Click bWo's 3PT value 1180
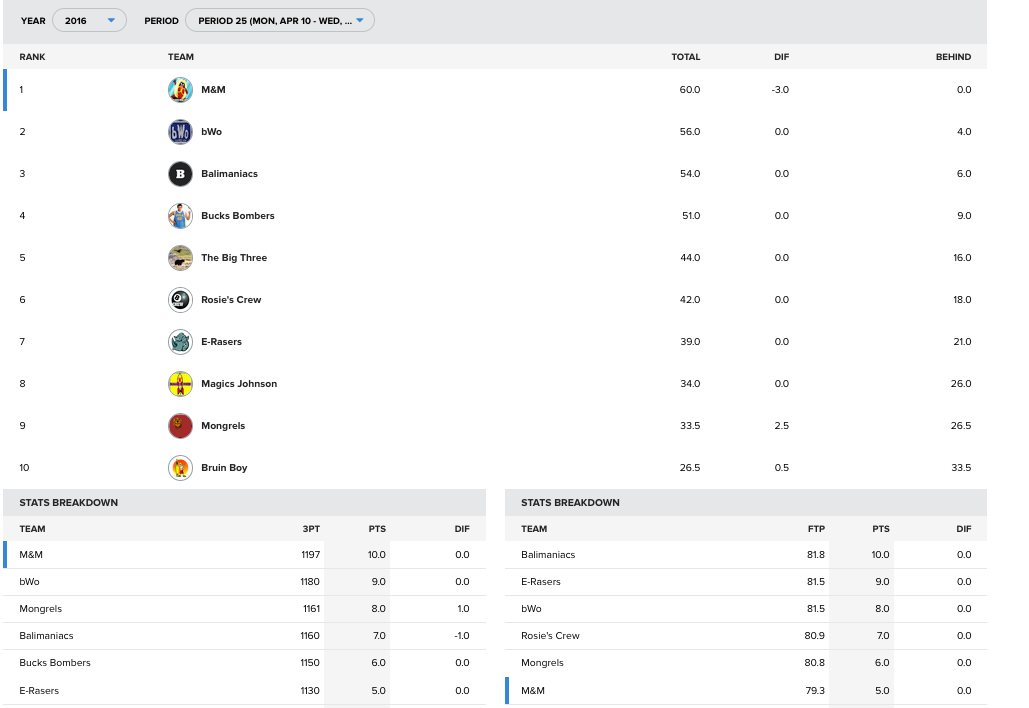This screenshot has width=1029, height=708. tap(310, 582)
